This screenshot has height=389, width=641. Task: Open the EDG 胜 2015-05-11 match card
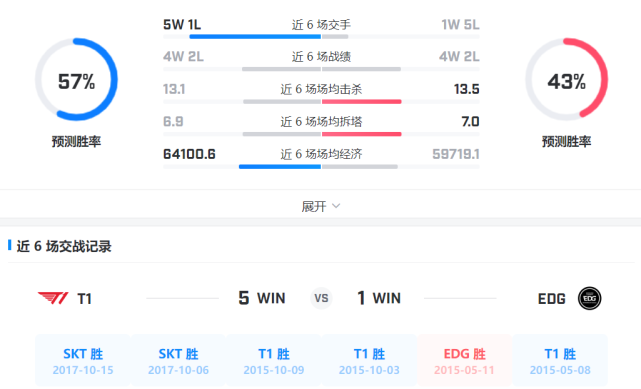(464, 361)
